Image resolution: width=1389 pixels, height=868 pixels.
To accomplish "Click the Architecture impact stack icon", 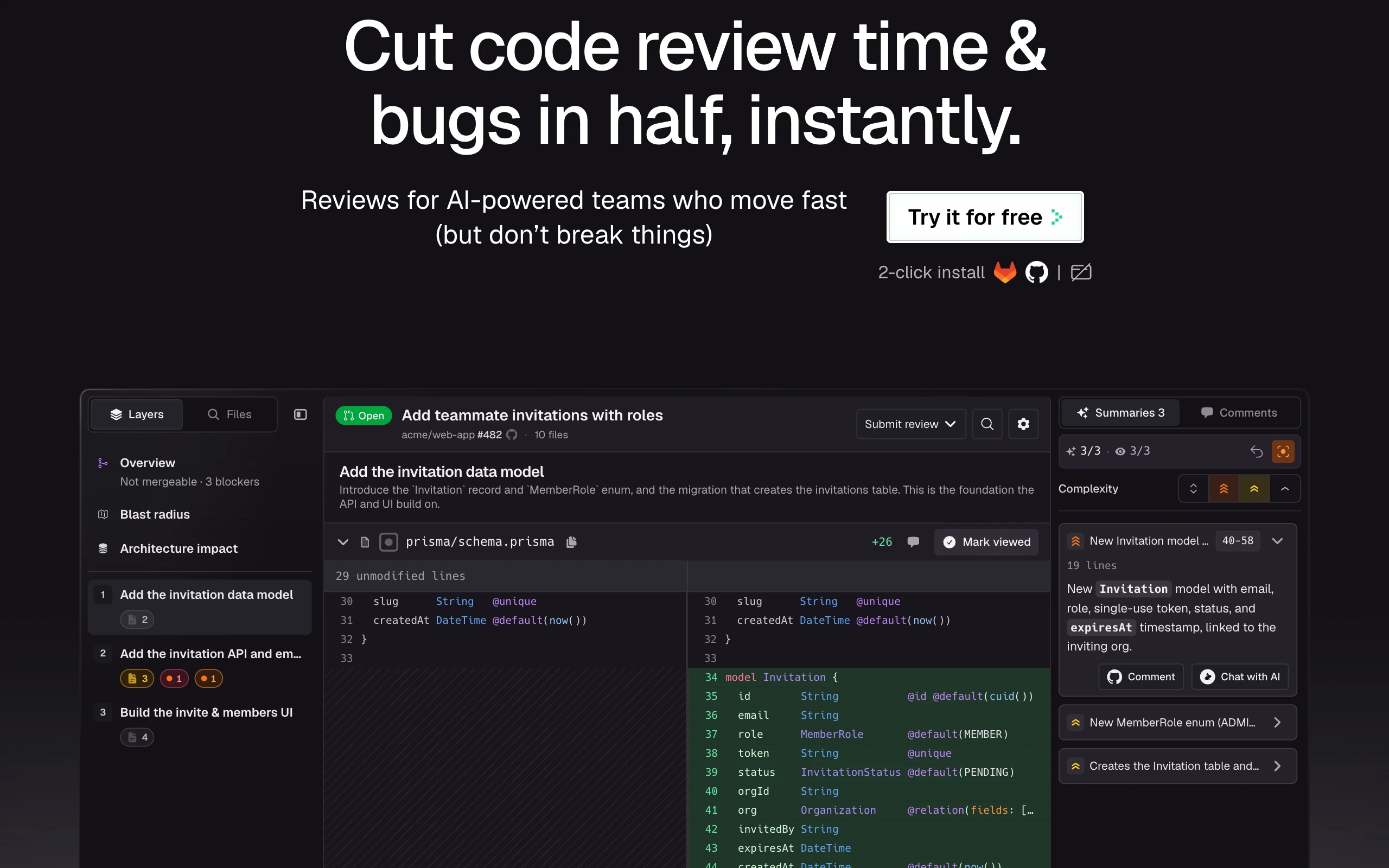I will pos(103,548).
